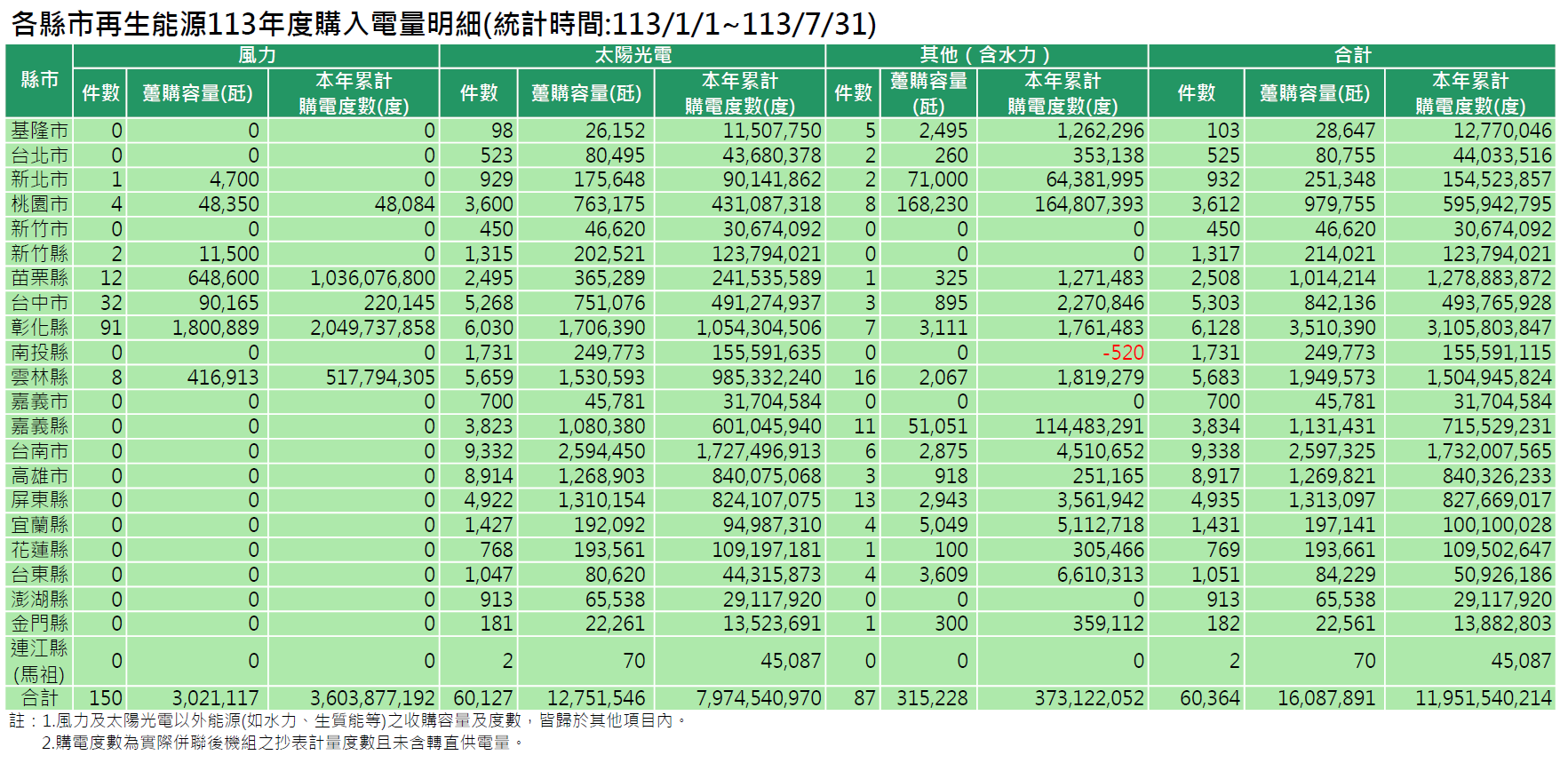Viewport: 1568px width, 763px height.
Task: Click the value 220,145 in 台中市 row
Action: coord(400,303)
